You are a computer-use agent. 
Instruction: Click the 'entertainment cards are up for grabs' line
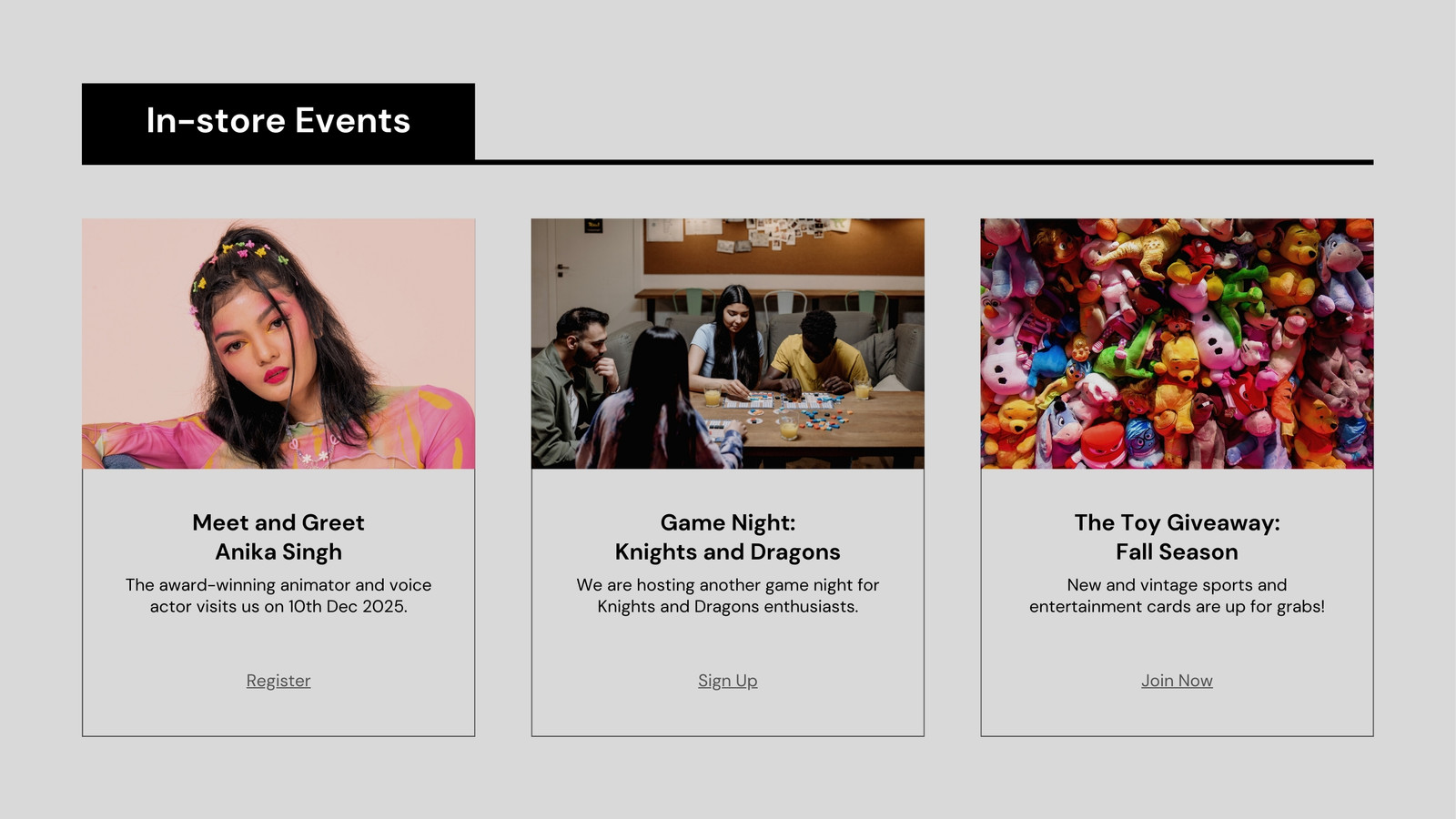[1177, 607]
